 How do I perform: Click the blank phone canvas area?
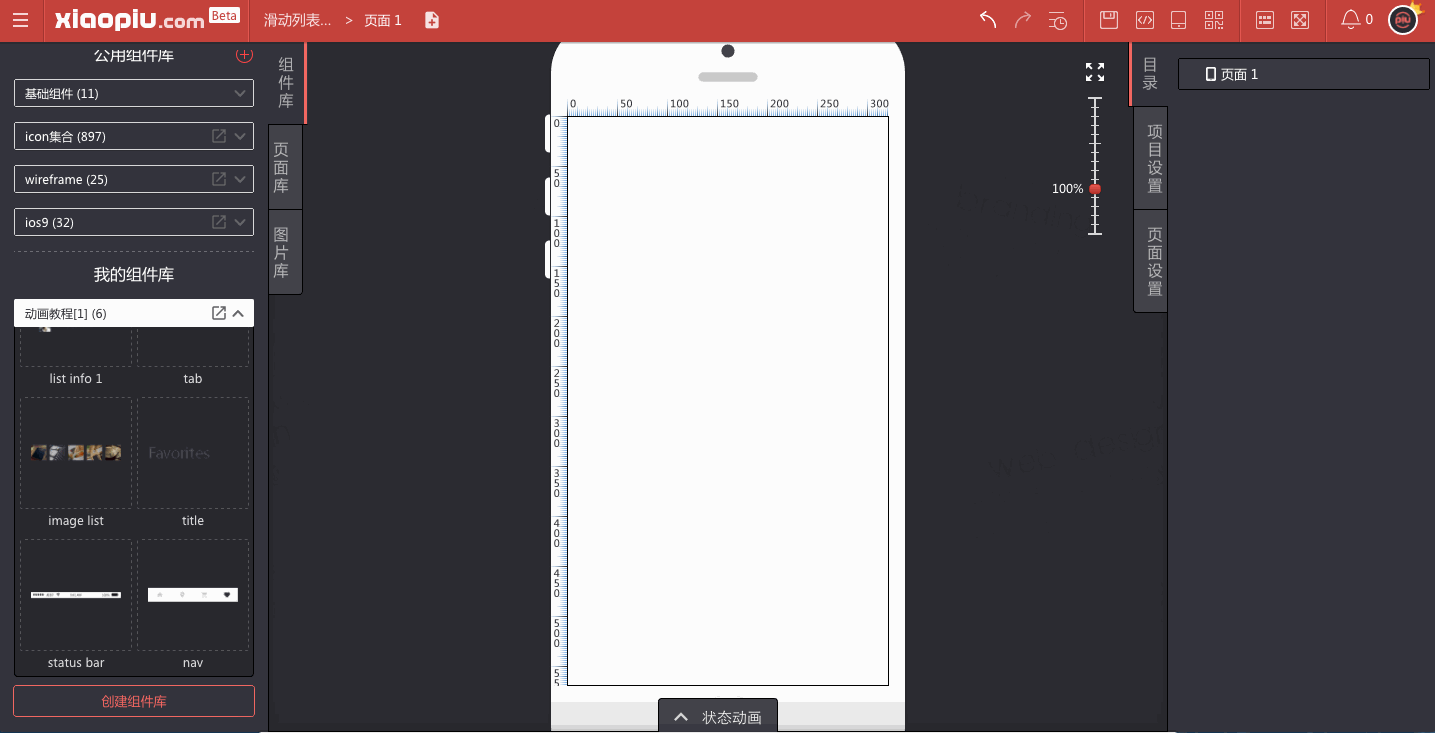pos(728,401)
